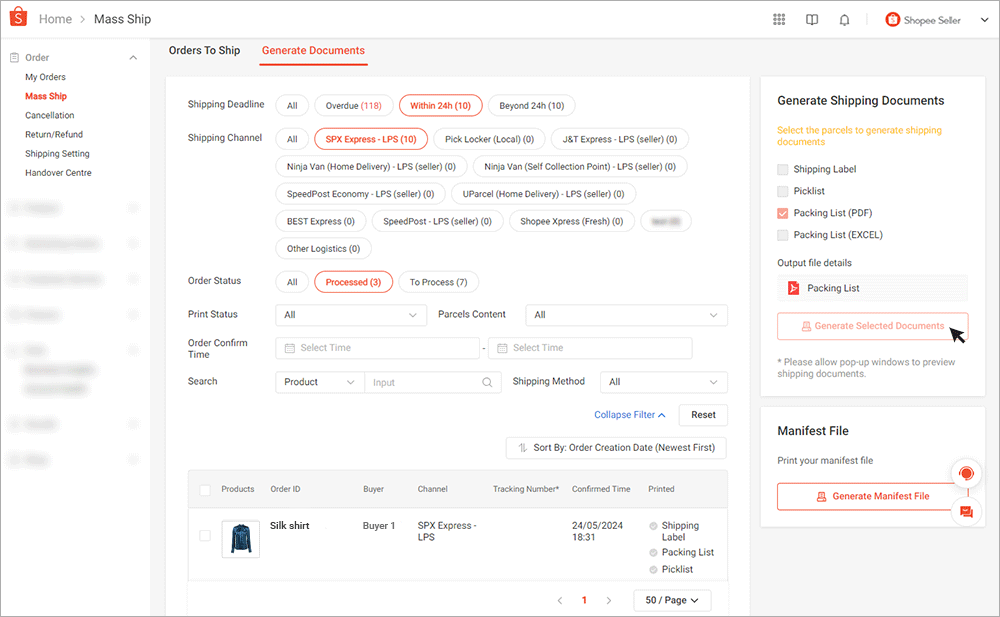Open the seller education book icon

pos(812,20)
